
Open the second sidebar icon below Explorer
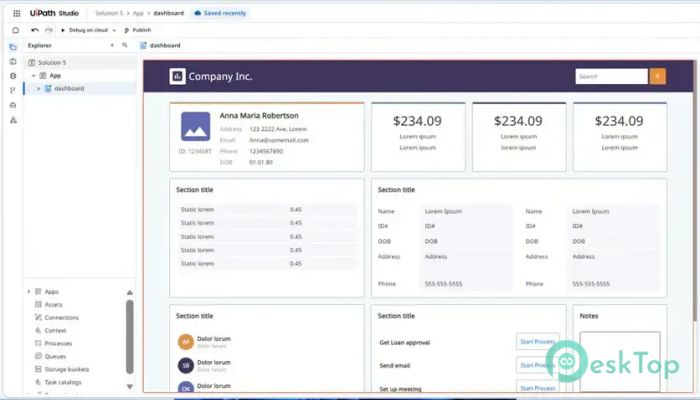13,62
